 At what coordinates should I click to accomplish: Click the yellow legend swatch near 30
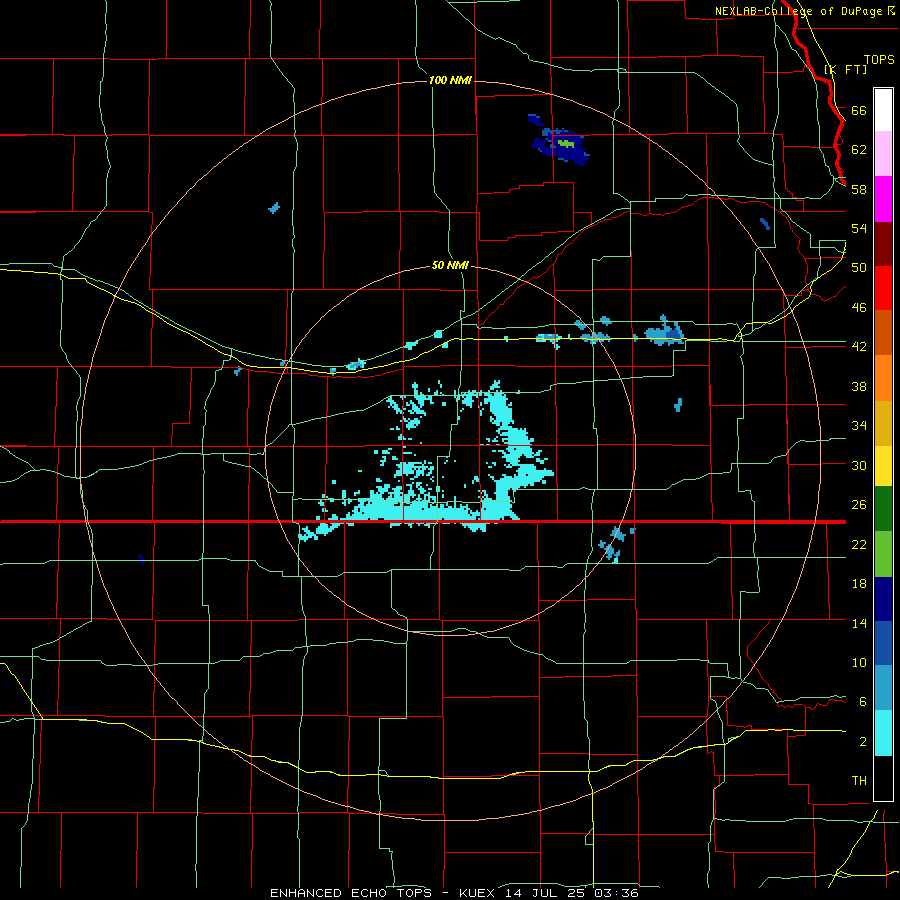883,466
